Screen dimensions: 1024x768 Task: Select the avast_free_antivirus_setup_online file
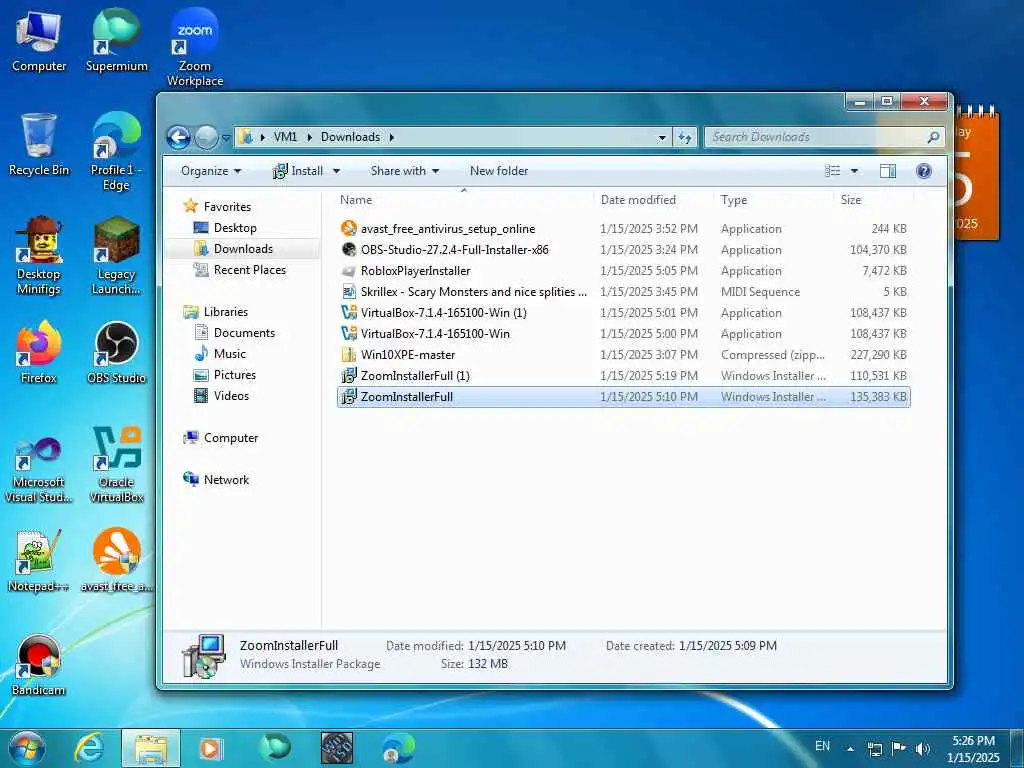[624, 229]
